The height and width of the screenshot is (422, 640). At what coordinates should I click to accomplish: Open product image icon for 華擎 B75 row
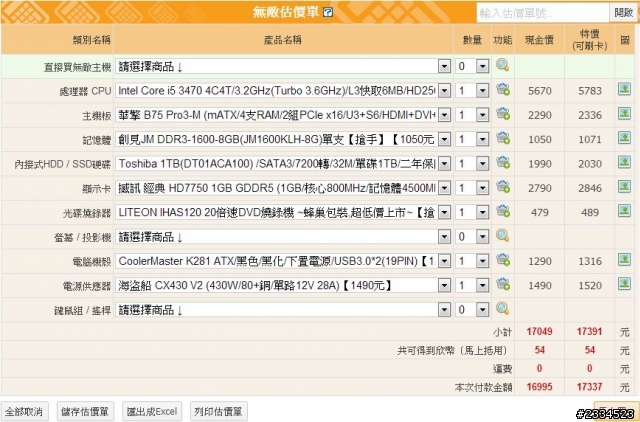click(x=624, y=113)
